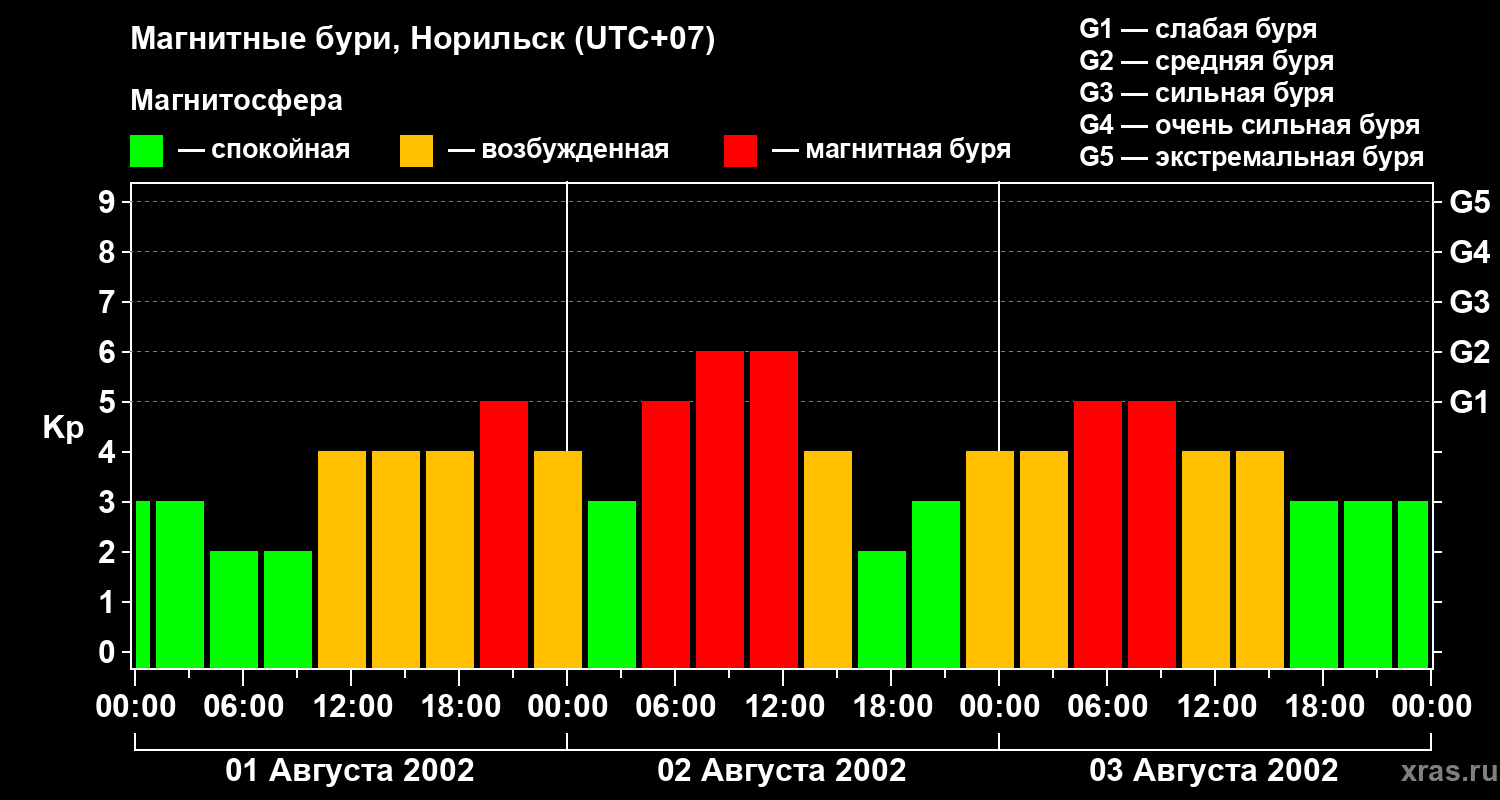1500x800 pixels.
Task: Click the narrow green bar at chart start
Action: pos(142,585)
